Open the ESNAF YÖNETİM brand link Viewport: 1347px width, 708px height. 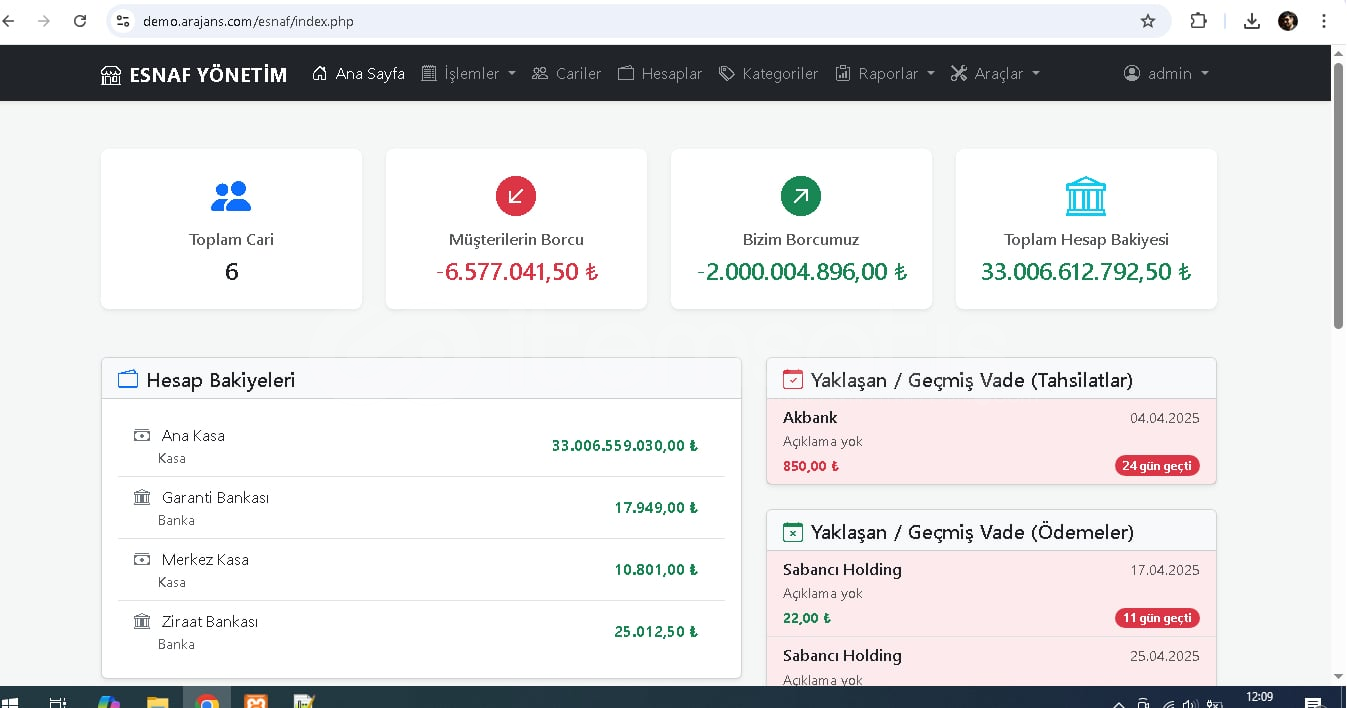194,74
